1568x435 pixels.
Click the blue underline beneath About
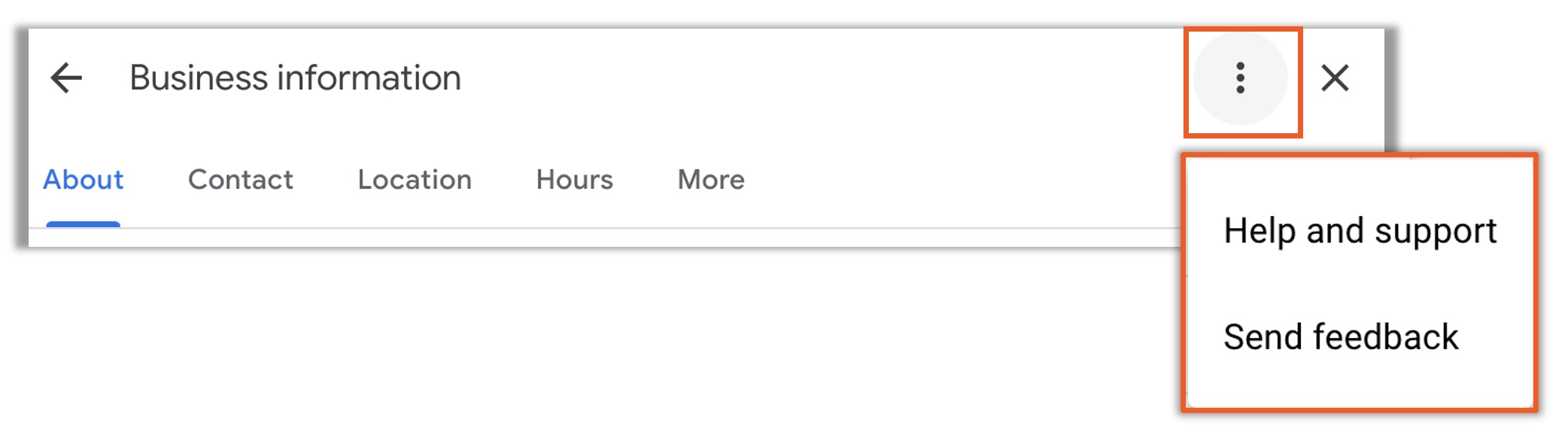point(84,224)
